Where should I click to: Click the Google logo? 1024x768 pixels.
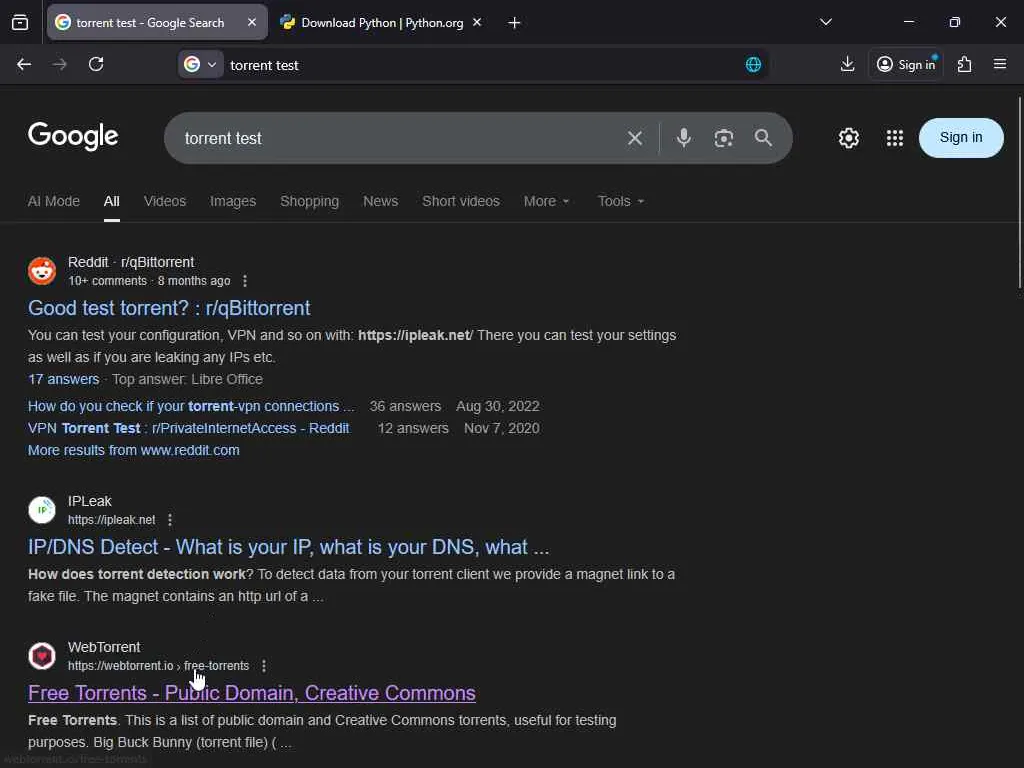pyautogui.click(x=73, y=136)
